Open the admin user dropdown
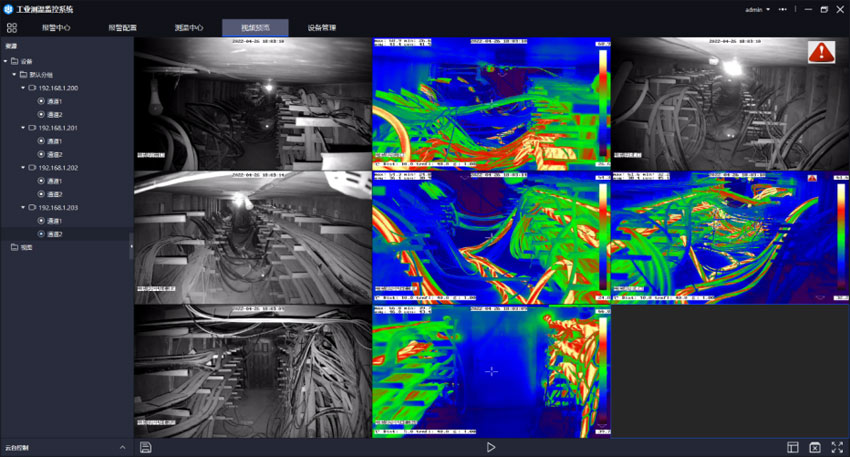Image resolution: width=850 pixels, height=457 pixels. [x=757, y=9]
